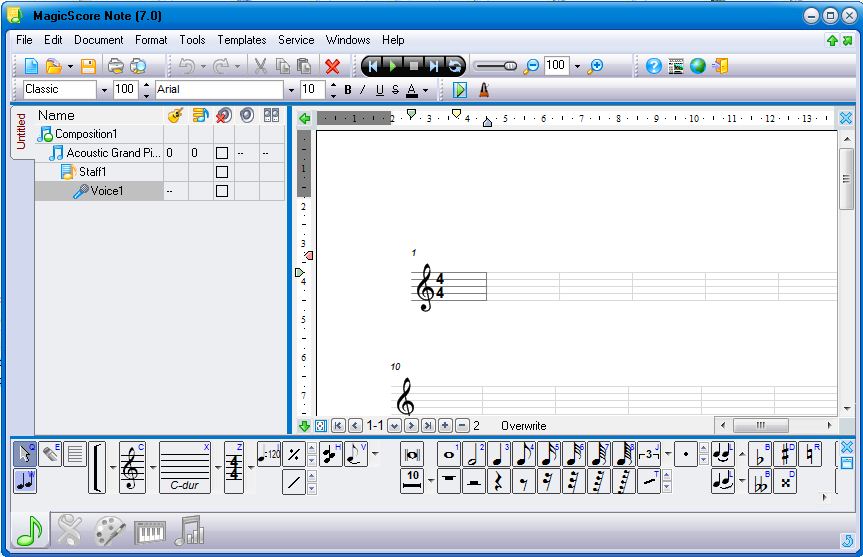Click the treble clef button
This screenshot has width=863, height=557.
132,468
